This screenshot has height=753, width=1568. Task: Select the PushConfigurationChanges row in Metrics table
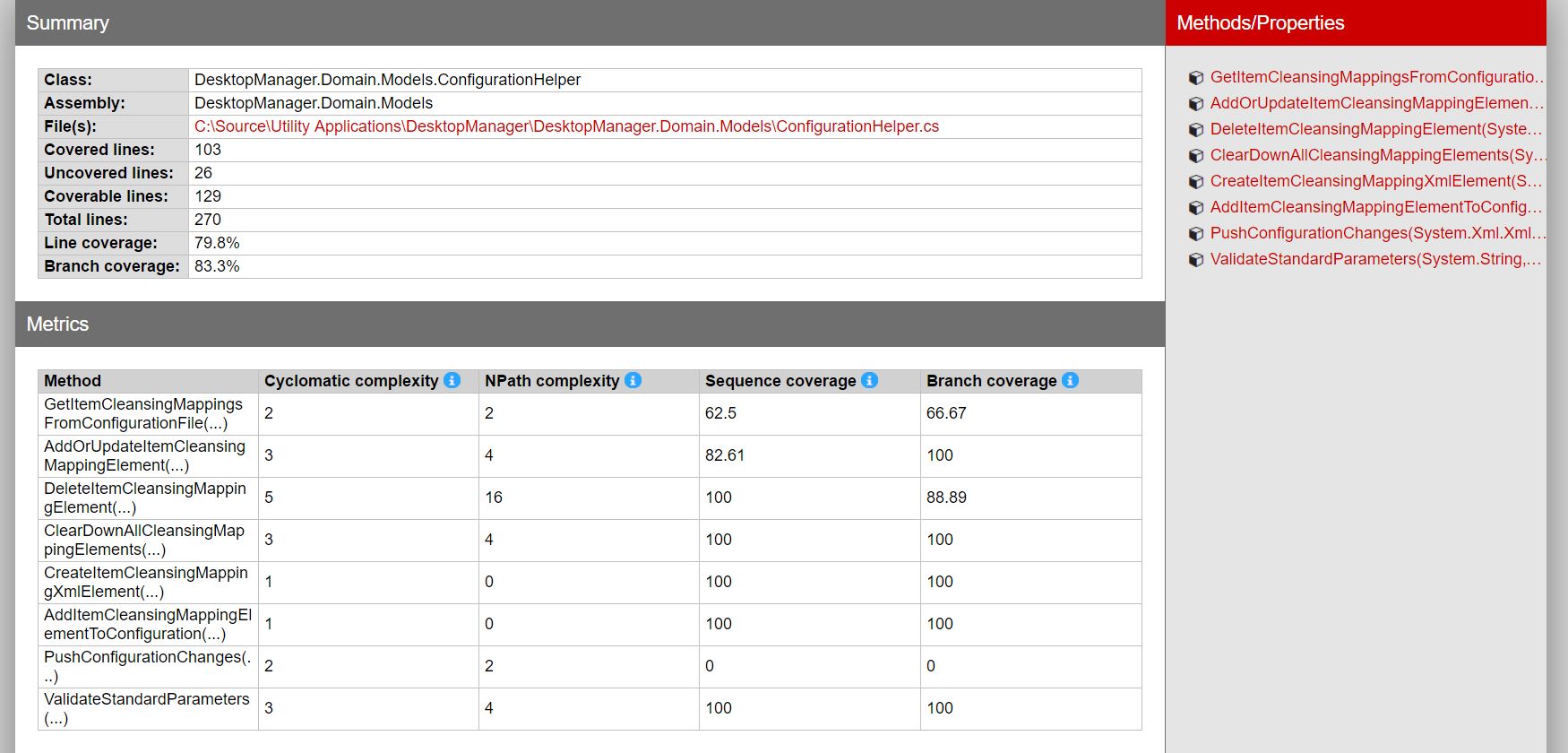[x=147, y=666]
